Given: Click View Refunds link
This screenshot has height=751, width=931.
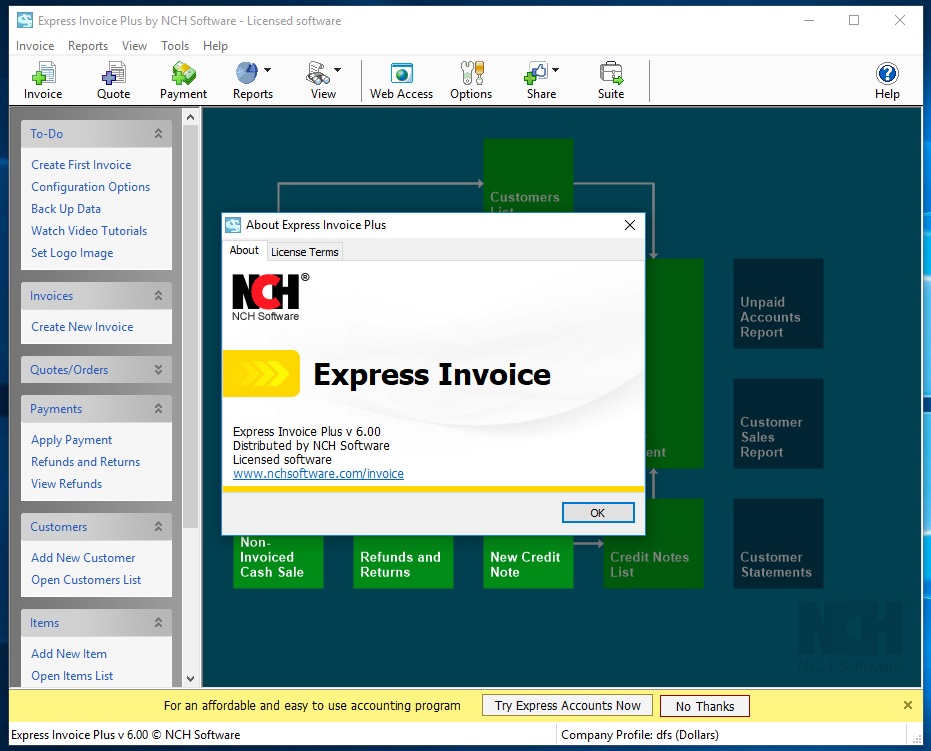Looking at the screenshot, I should 66,484.
